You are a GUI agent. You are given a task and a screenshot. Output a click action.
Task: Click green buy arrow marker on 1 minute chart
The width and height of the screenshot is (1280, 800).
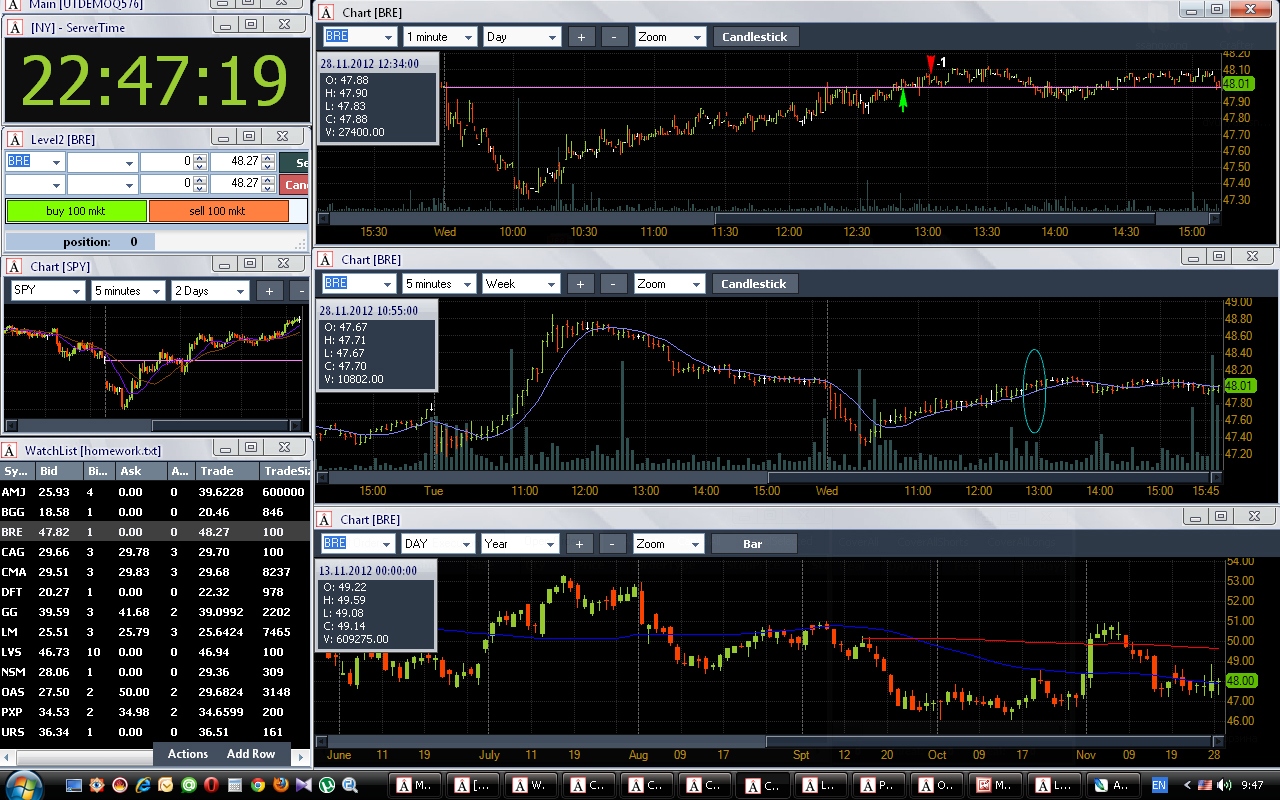point(903,100)
